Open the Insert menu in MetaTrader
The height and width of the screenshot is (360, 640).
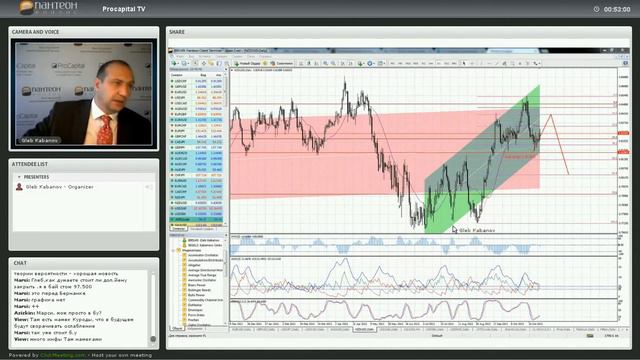click(204, 56)
